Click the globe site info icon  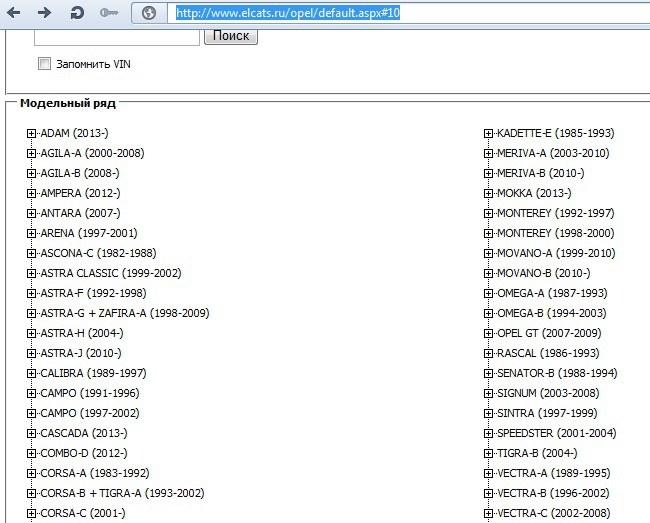coord(149,13)
